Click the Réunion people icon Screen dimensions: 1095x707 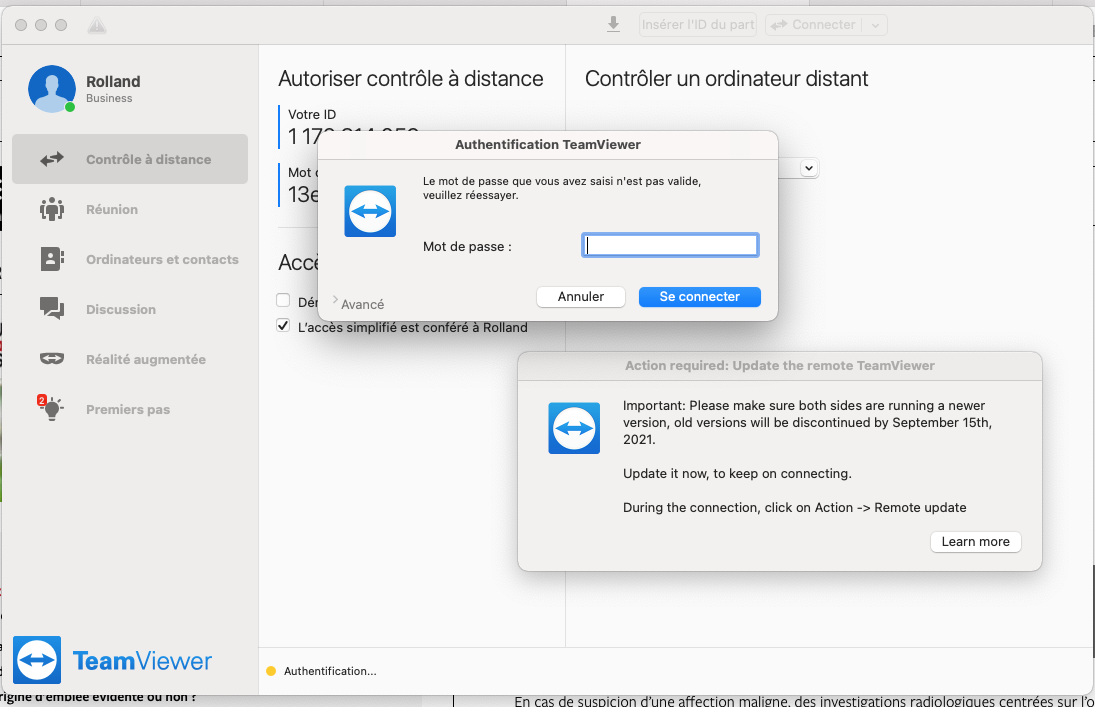(52, 209)
